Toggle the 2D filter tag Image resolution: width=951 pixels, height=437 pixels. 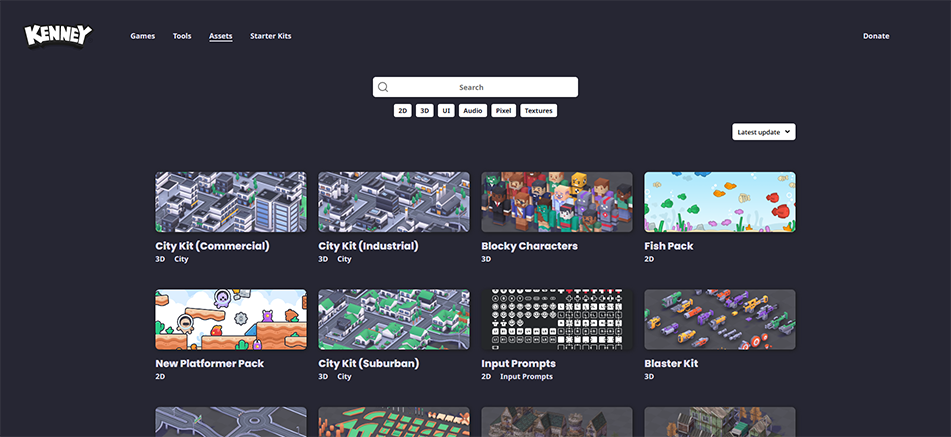click(x=402, y=111)
